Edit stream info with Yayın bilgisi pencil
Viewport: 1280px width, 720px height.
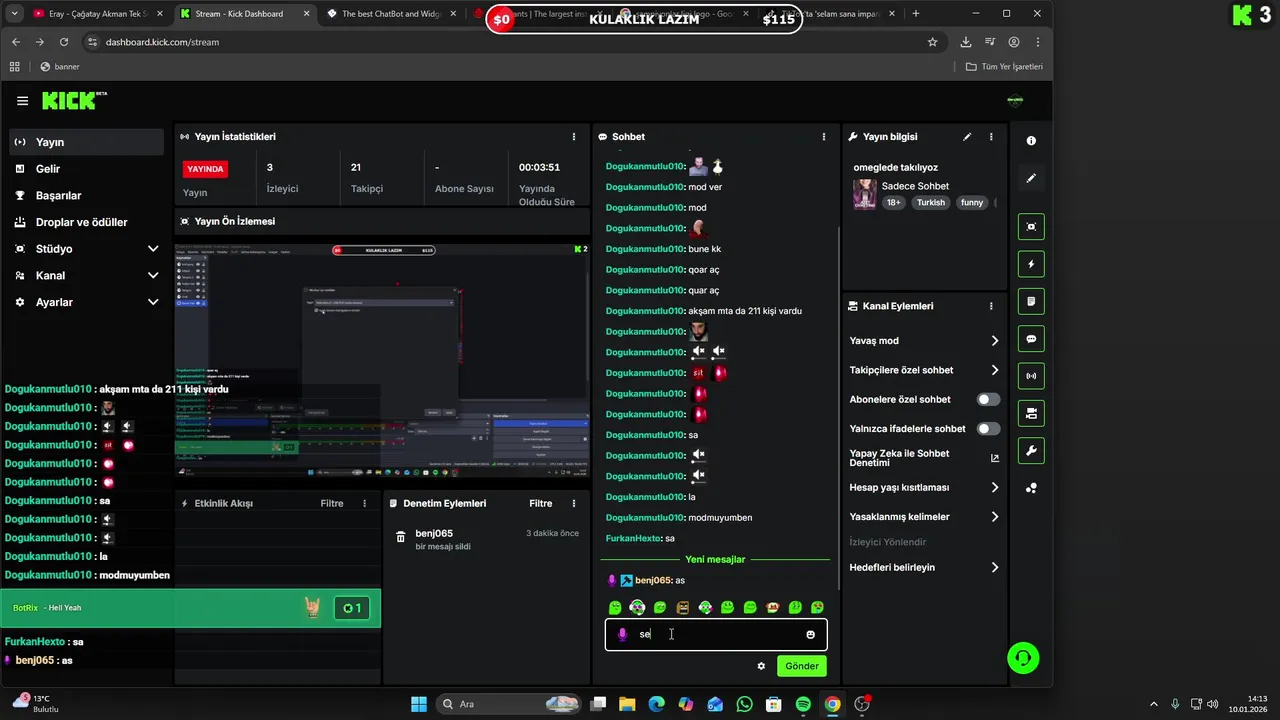pyautogui.click(x=967, y=137)
